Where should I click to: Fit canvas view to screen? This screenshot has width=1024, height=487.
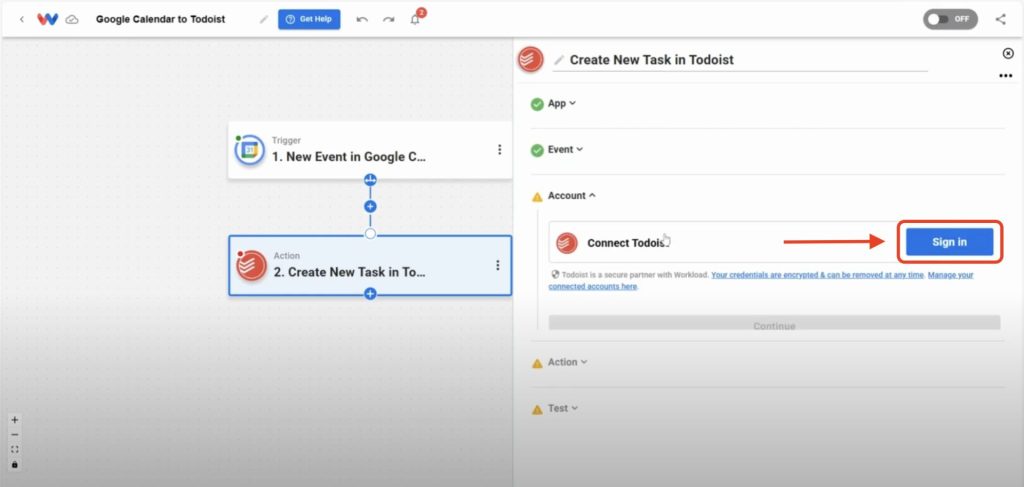15,450
